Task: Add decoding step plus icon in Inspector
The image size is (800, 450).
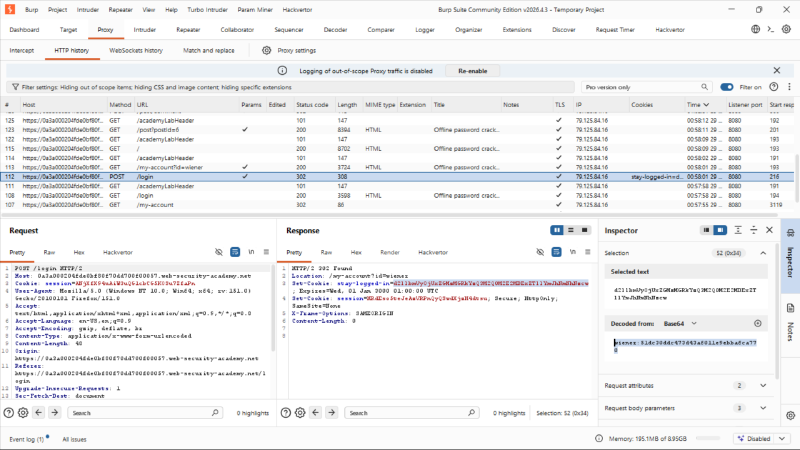Action: [x=758, y=323]
